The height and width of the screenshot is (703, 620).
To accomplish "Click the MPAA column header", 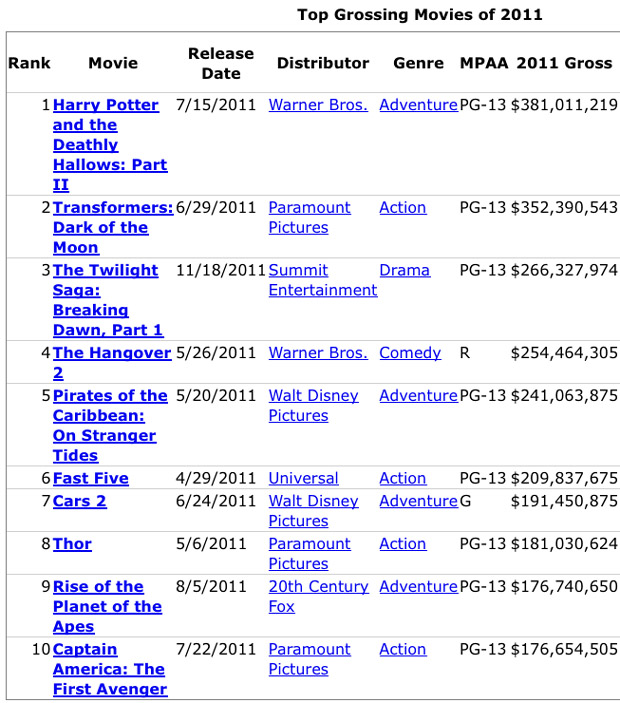I will pos(484,63).
